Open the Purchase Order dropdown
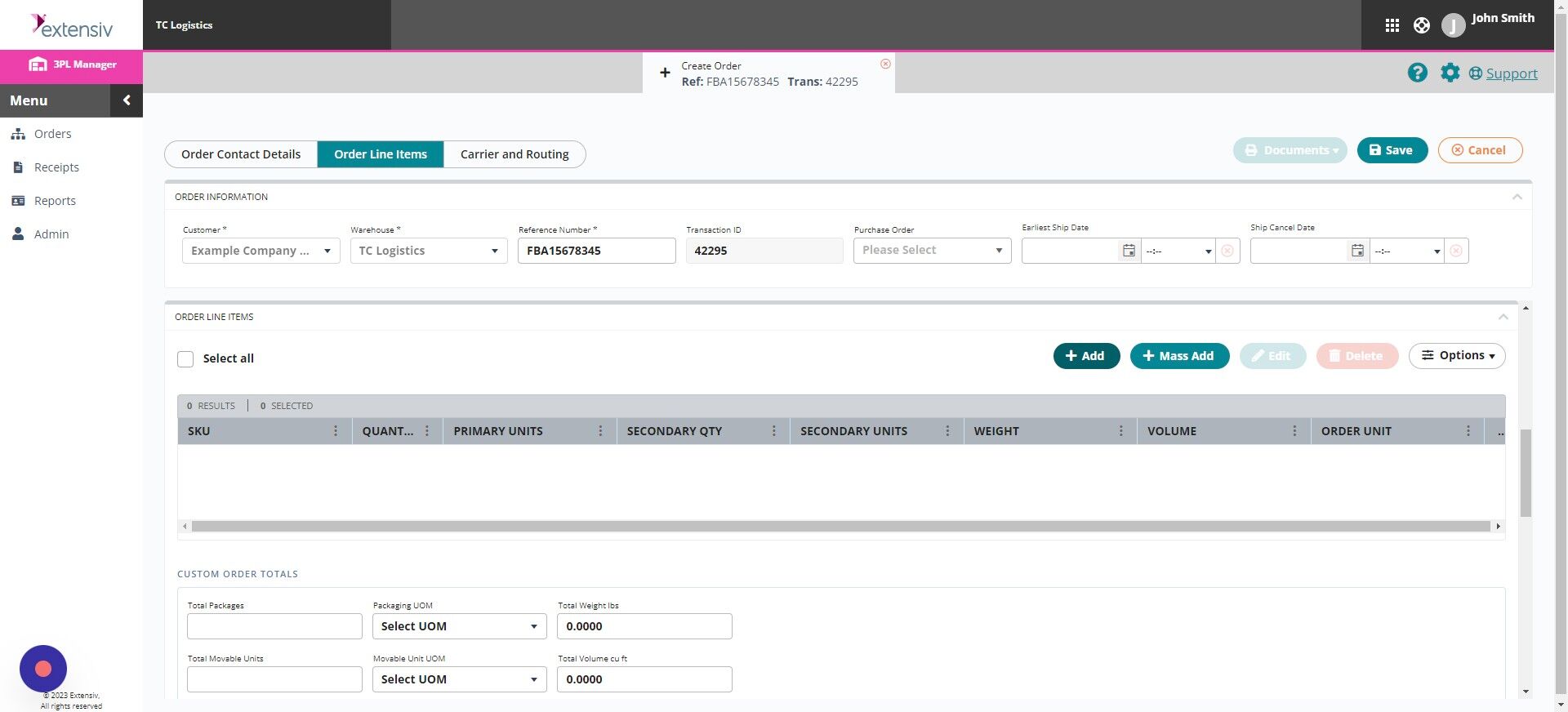This screenshot has width=1568, height=712. (933, 251)
